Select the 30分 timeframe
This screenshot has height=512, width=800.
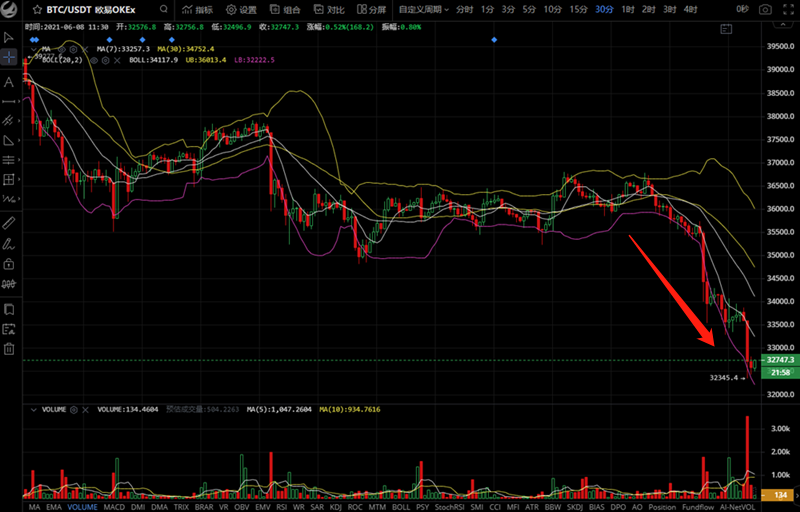[605, 9]
